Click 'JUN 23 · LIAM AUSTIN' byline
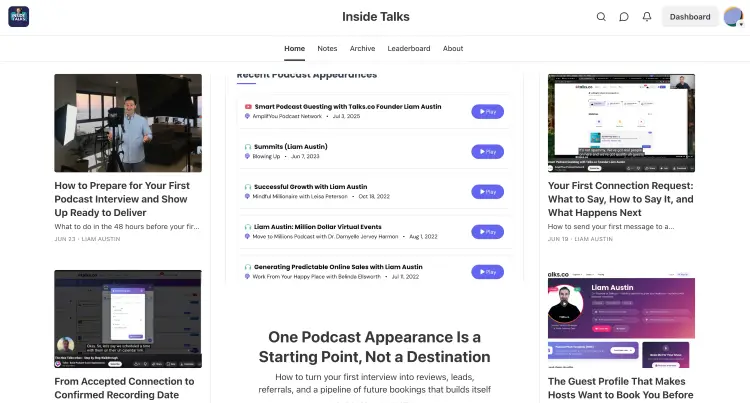 click(x=87, y=239)
